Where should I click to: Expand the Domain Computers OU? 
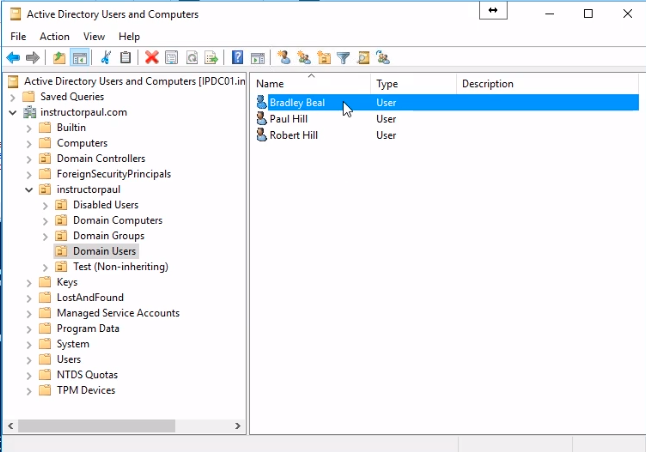point(45,221)
